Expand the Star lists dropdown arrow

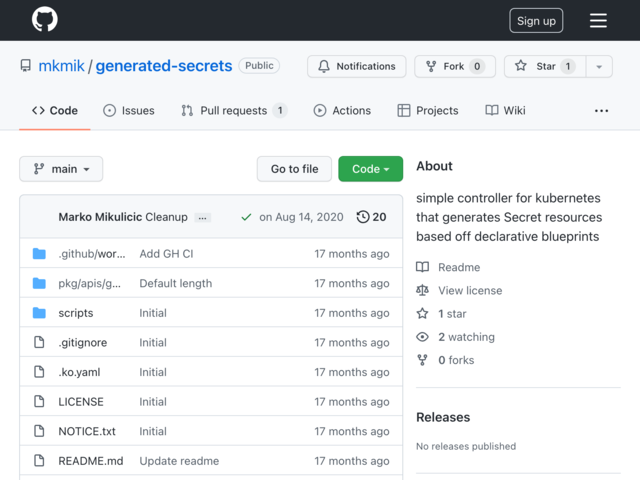(599, 66)
